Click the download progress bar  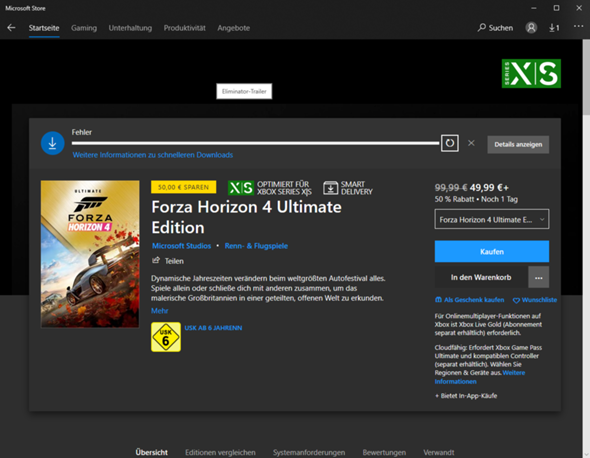[x=255, y=143]
